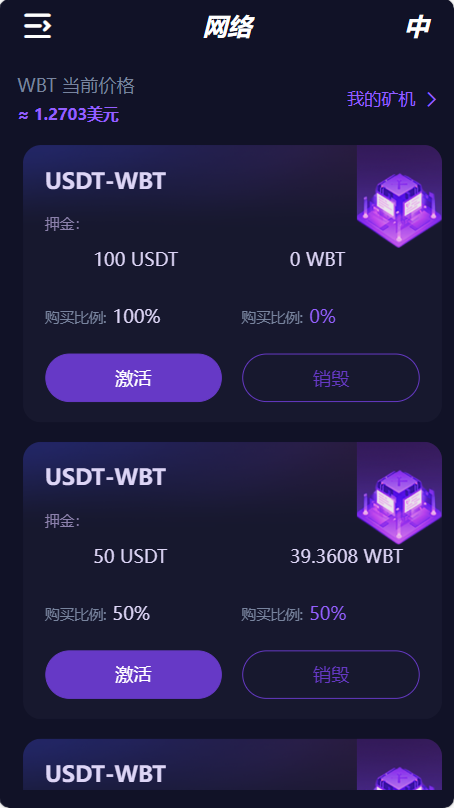This screenshot has width=454, height=808.
Task: Switch language with the 中 icon
Action: coord(417,27)
